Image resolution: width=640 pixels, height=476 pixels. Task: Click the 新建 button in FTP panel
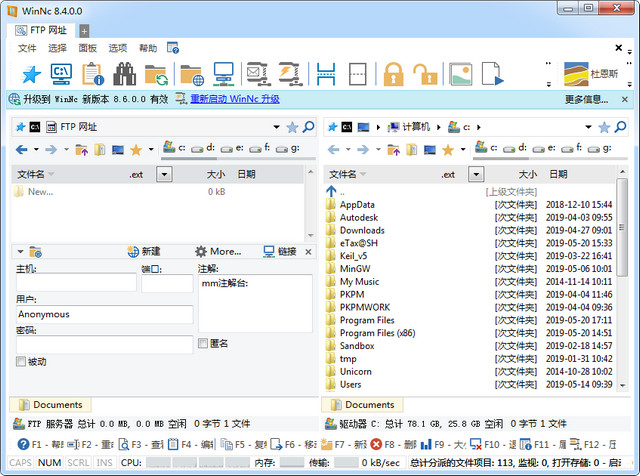(x=144, y=251)
